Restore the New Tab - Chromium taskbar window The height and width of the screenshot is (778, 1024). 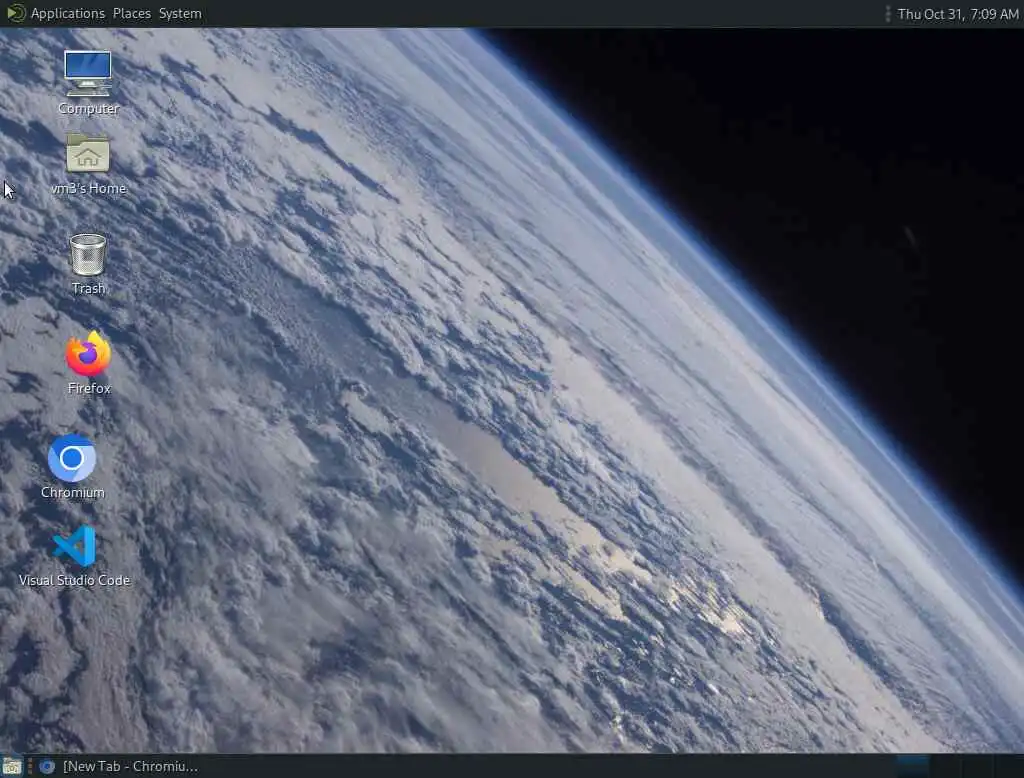tap(119, 766)
